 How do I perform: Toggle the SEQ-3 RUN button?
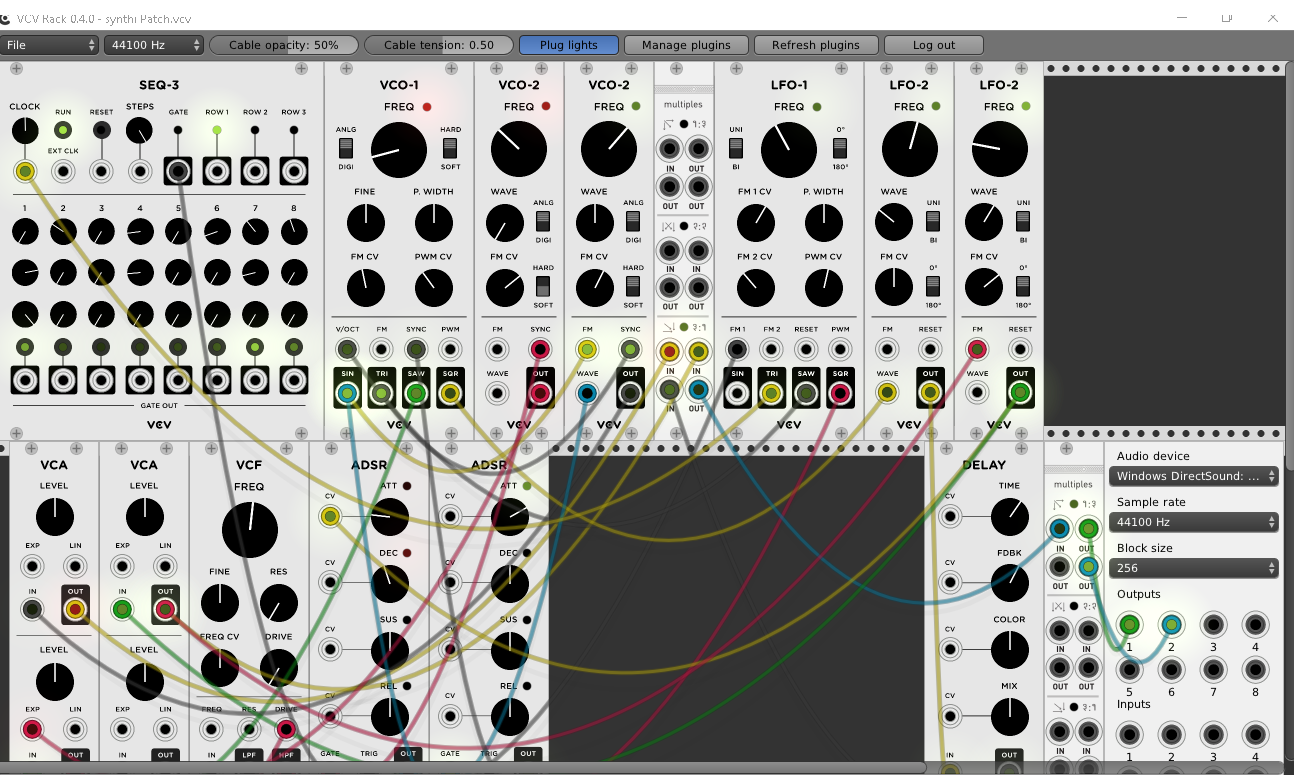point(63,130)
